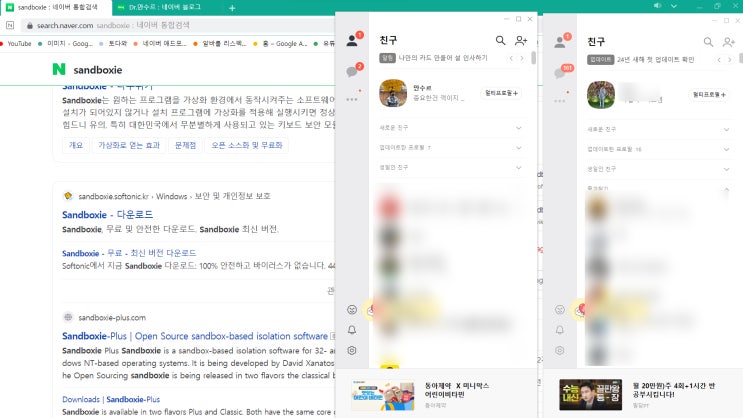Open YouTube bookmark
Image resolution: width=743 pixels, height=418 pixels.
(16, 44)
